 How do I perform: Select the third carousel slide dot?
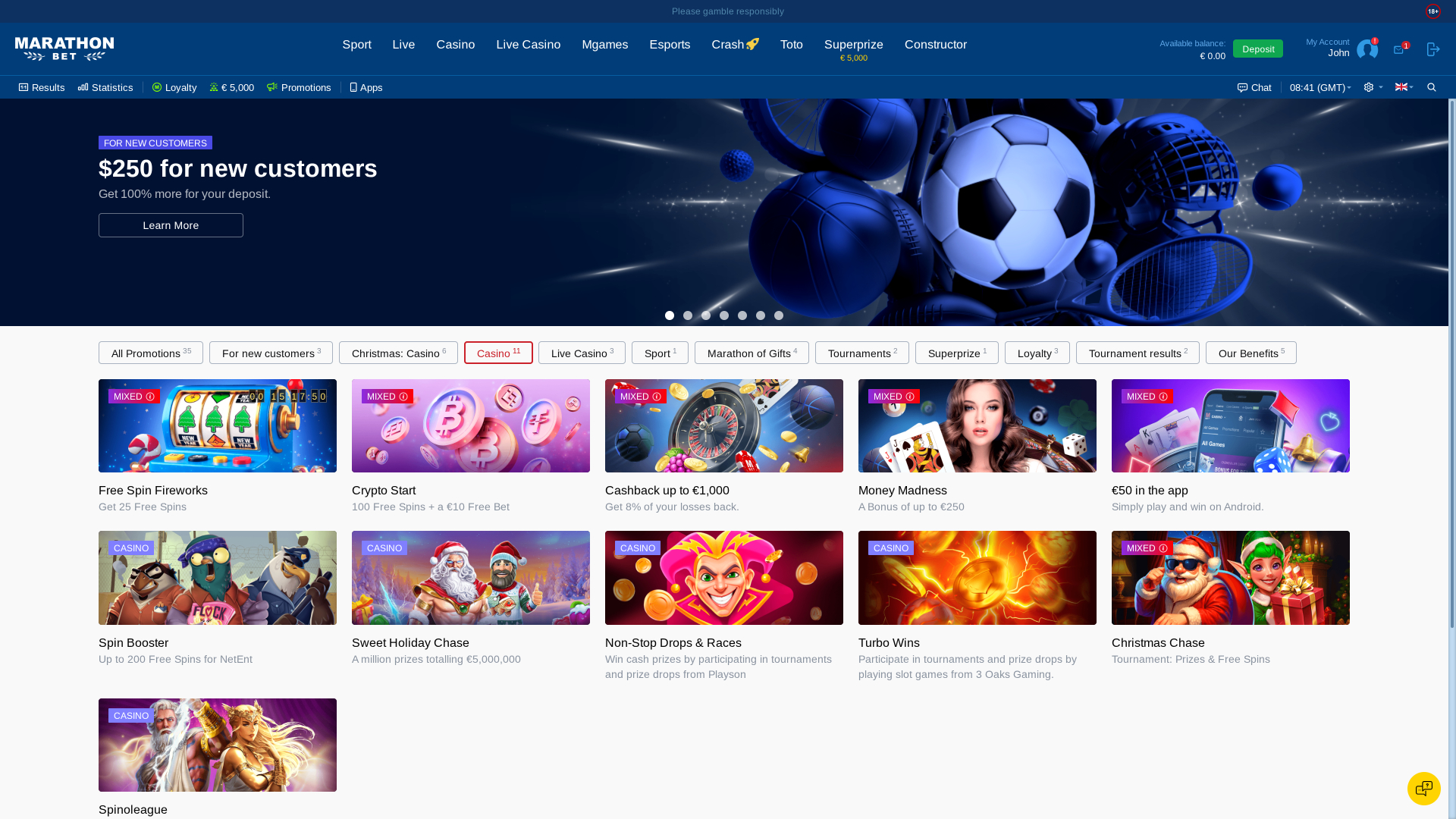(x=706, y=315)
